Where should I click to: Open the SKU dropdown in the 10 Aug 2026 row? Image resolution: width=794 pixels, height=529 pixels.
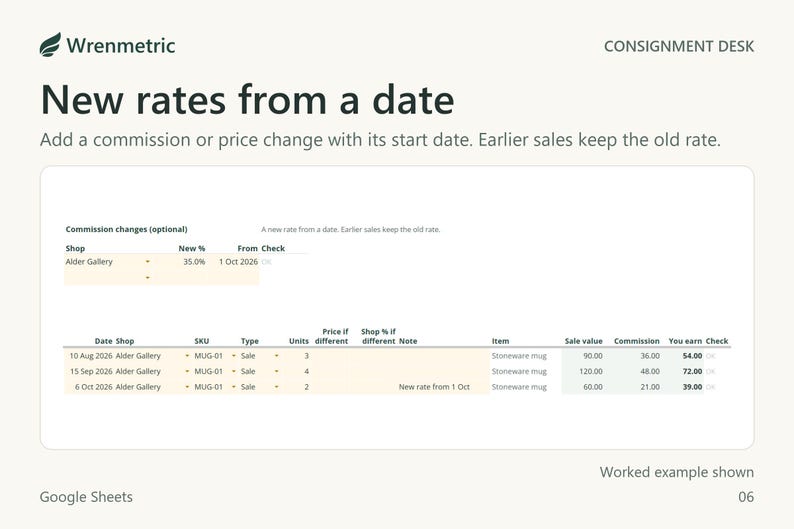(x=234, y=356)
